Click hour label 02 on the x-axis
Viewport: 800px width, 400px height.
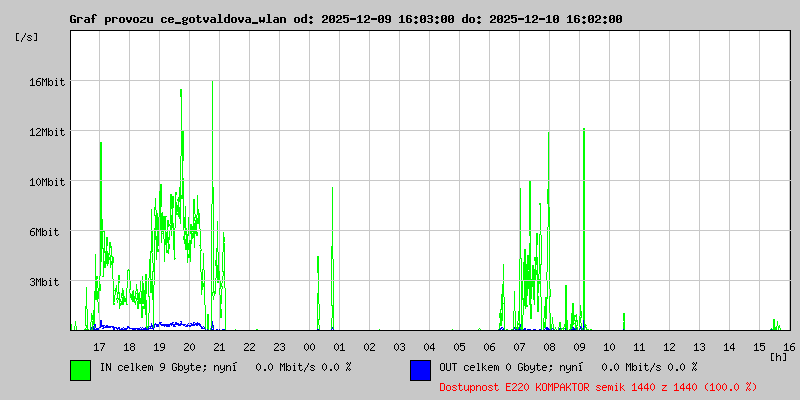pyautogui.click(x=369, y=347)
